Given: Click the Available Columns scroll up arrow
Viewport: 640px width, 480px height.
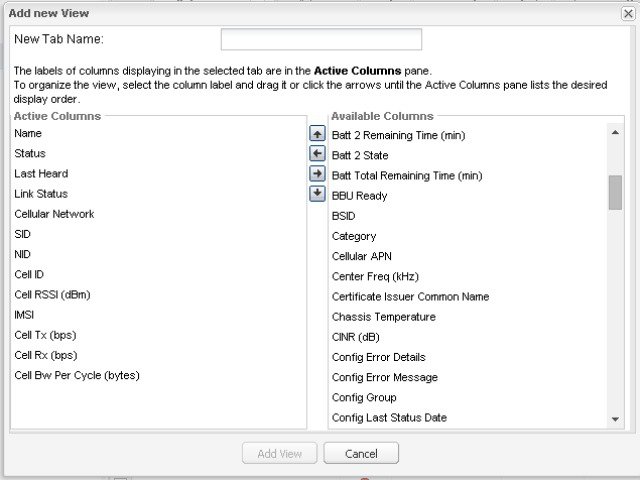Looking at the screenshot, I should 615,133.
